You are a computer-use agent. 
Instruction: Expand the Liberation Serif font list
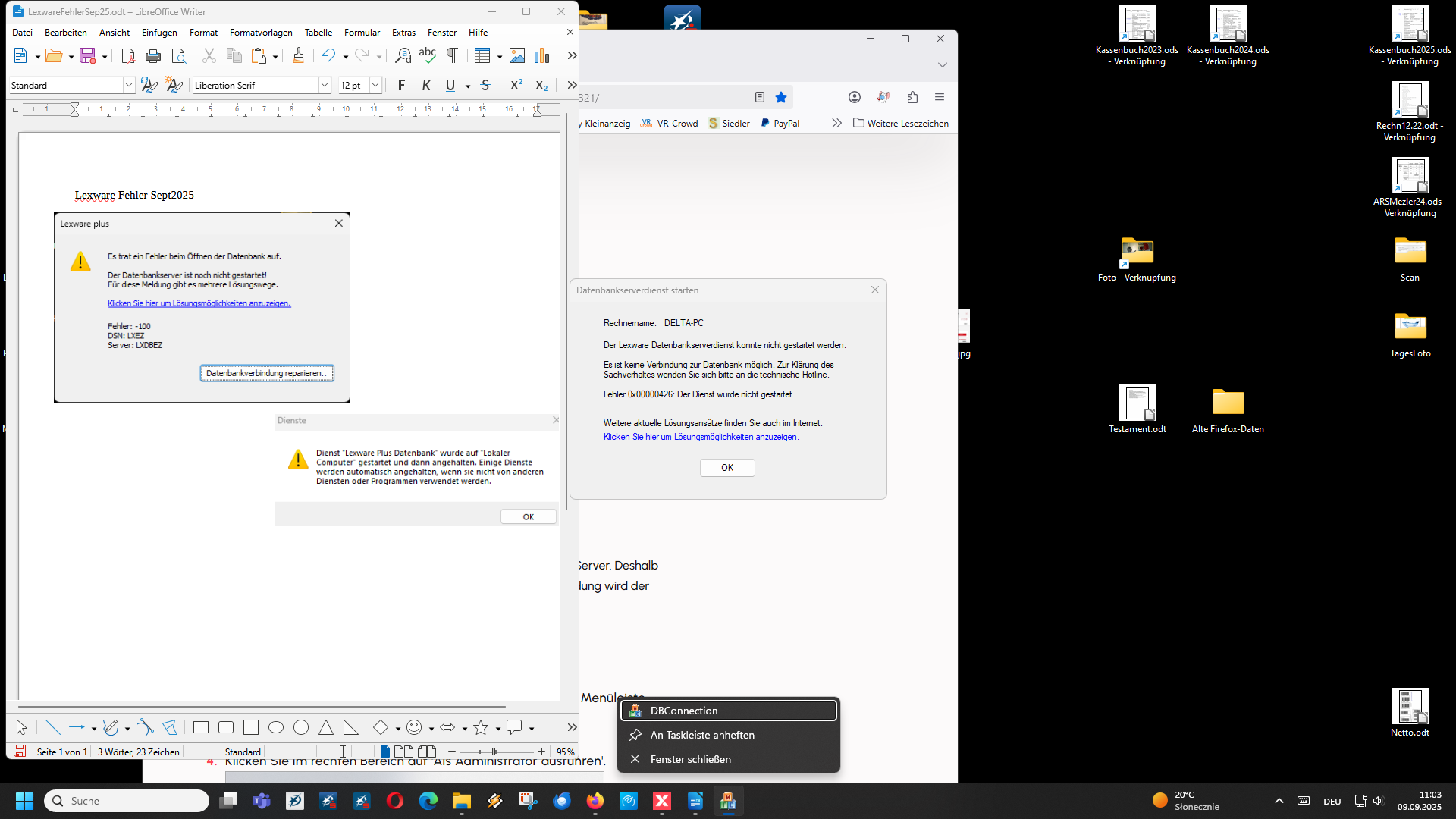click(325, 85)
